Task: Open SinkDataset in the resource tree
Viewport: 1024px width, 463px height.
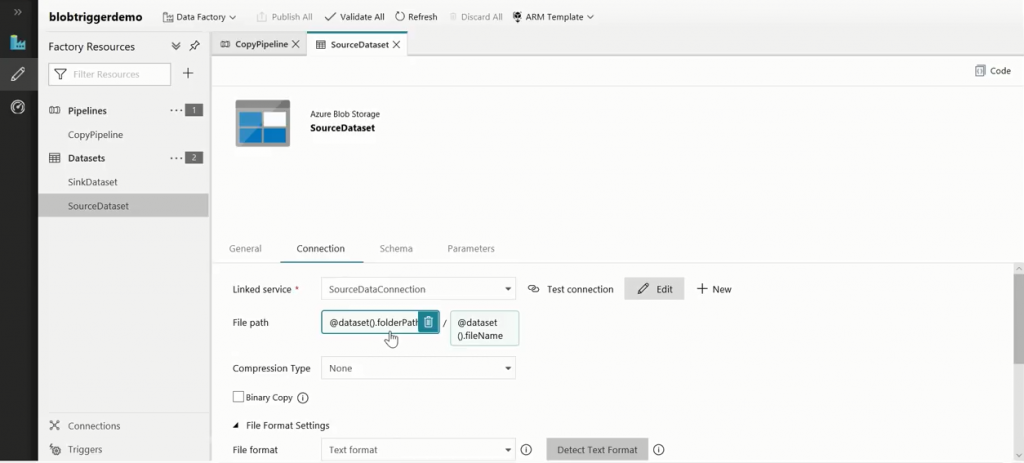Action: pyautogui.click(x=93, y=182)
